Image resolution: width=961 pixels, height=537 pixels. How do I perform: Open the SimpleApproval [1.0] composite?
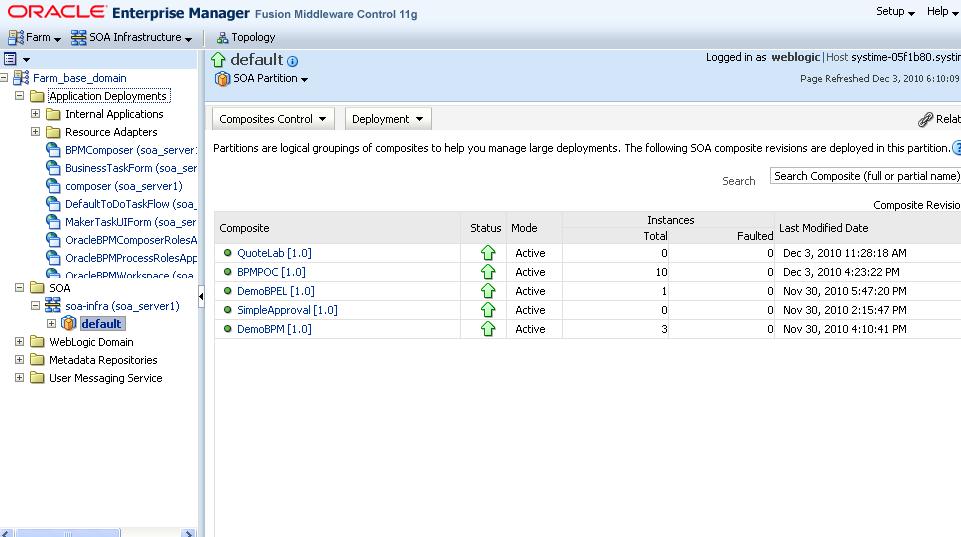287,310
